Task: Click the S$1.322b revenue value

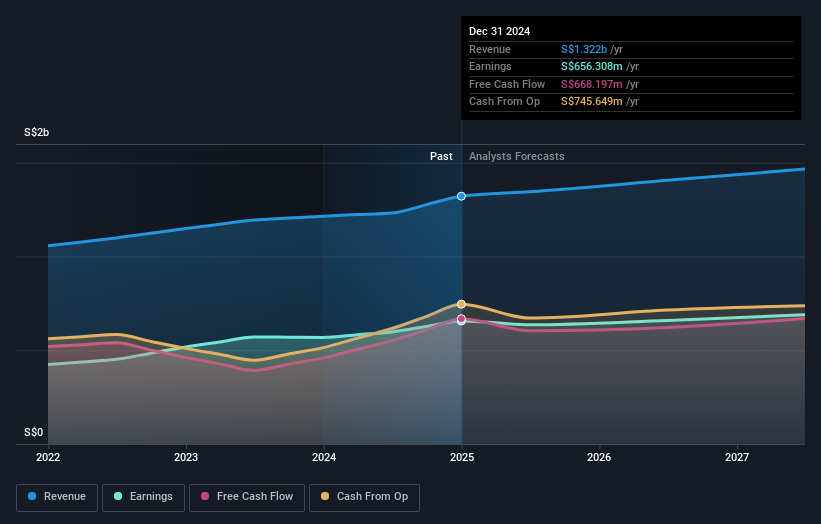Action: [584, 49]
